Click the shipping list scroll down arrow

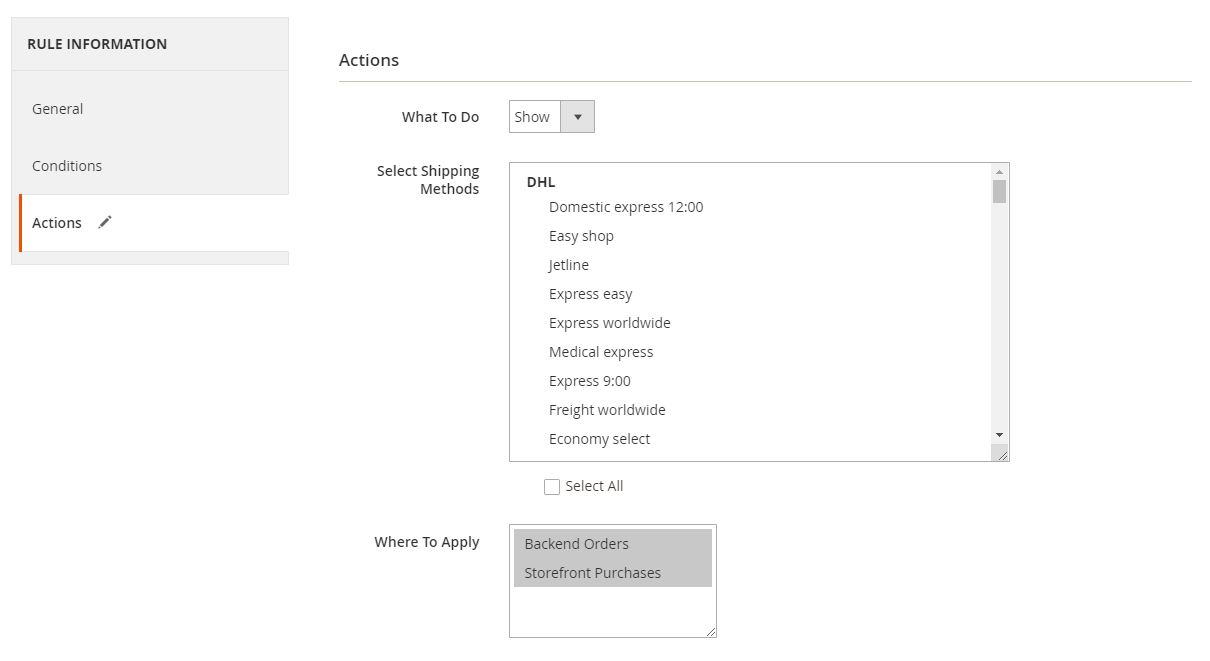(x=999, y=435)
